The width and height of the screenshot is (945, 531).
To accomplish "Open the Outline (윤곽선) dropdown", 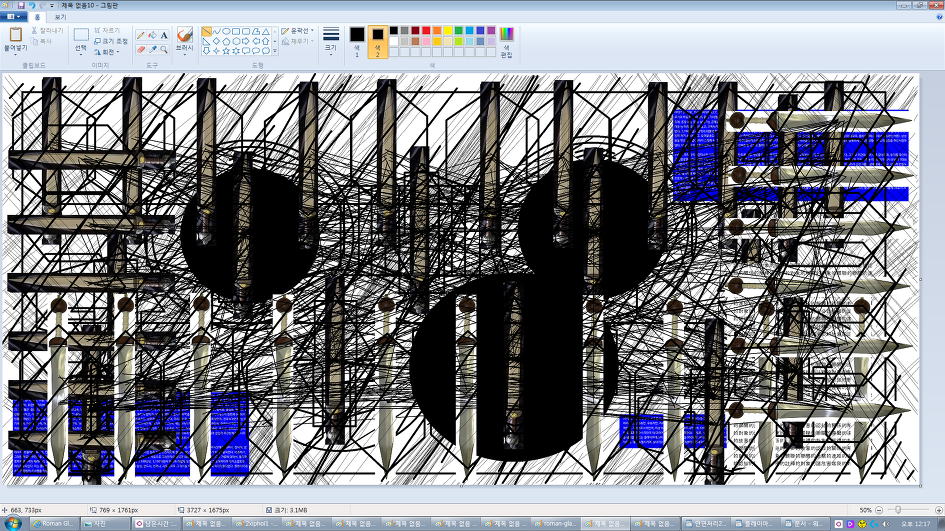I will click(298, 31).
